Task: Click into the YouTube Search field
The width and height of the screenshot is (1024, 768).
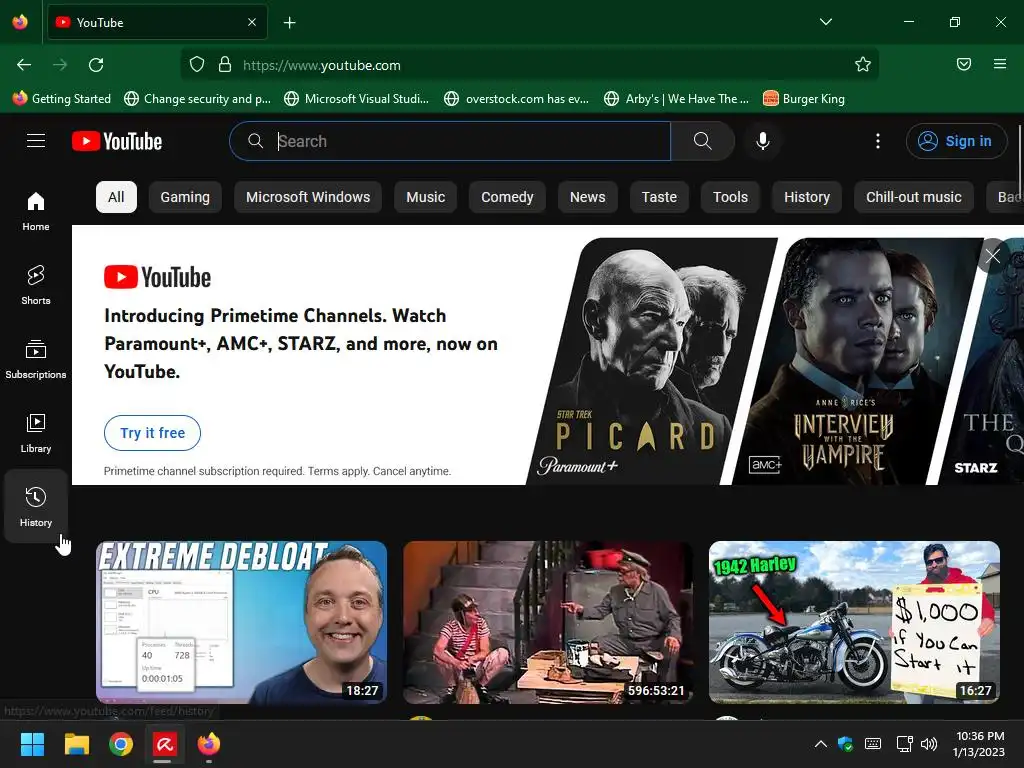Action: click(x=451, y=141)
